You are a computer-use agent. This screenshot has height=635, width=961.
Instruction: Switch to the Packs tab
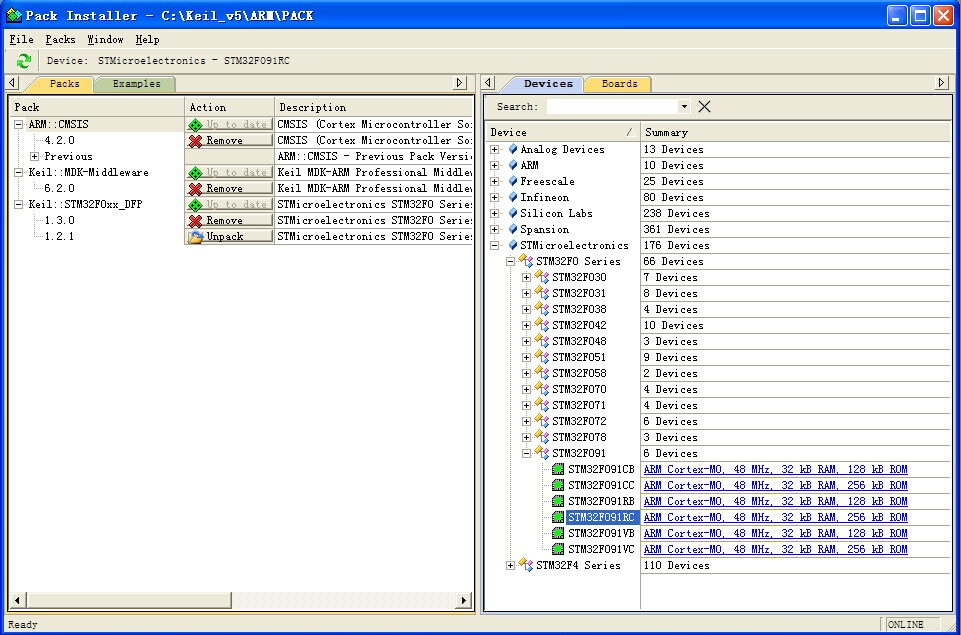pos(64,84)
